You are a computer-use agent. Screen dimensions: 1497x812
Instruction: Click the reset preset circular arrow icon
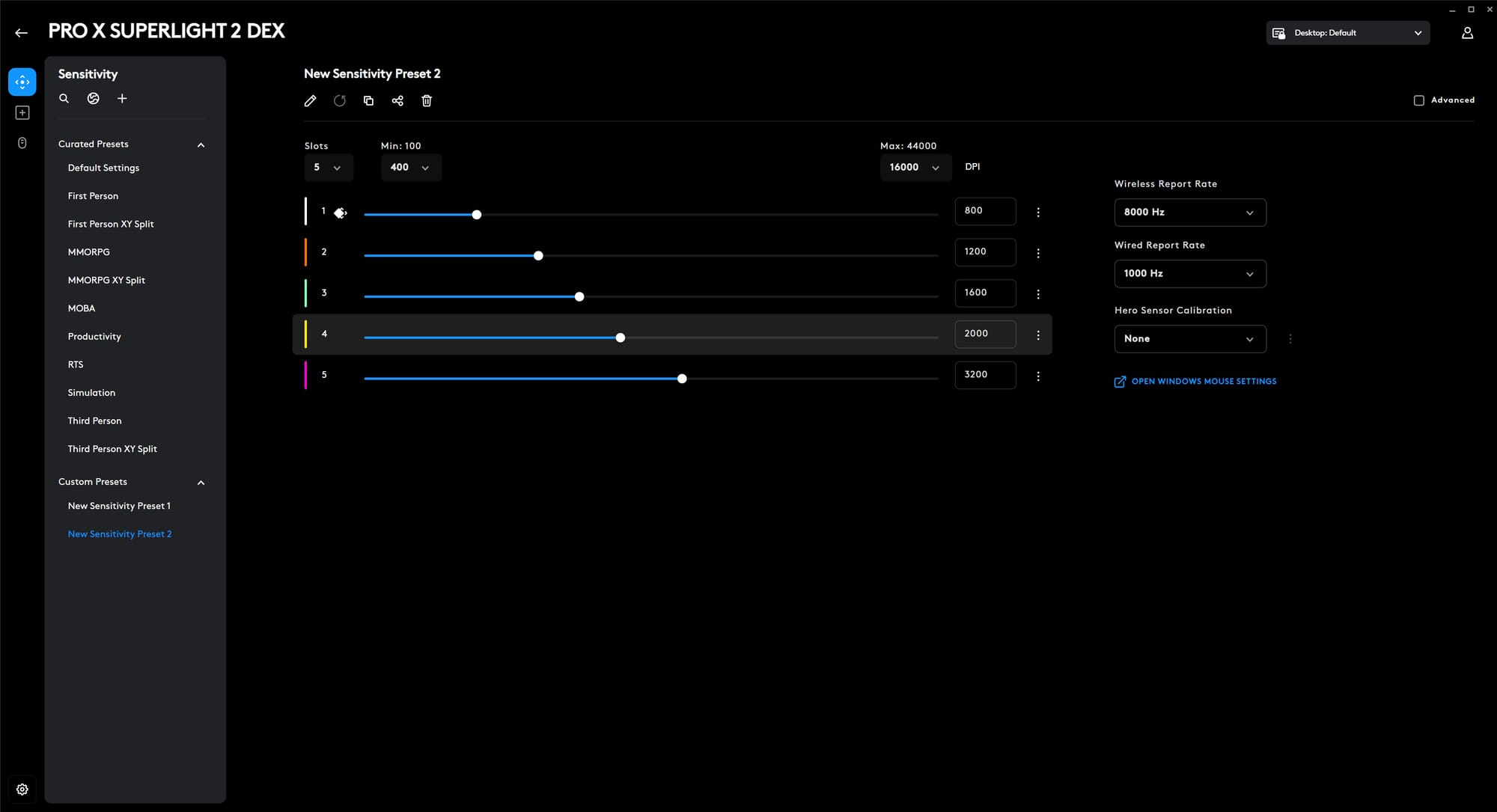point(339,101)
